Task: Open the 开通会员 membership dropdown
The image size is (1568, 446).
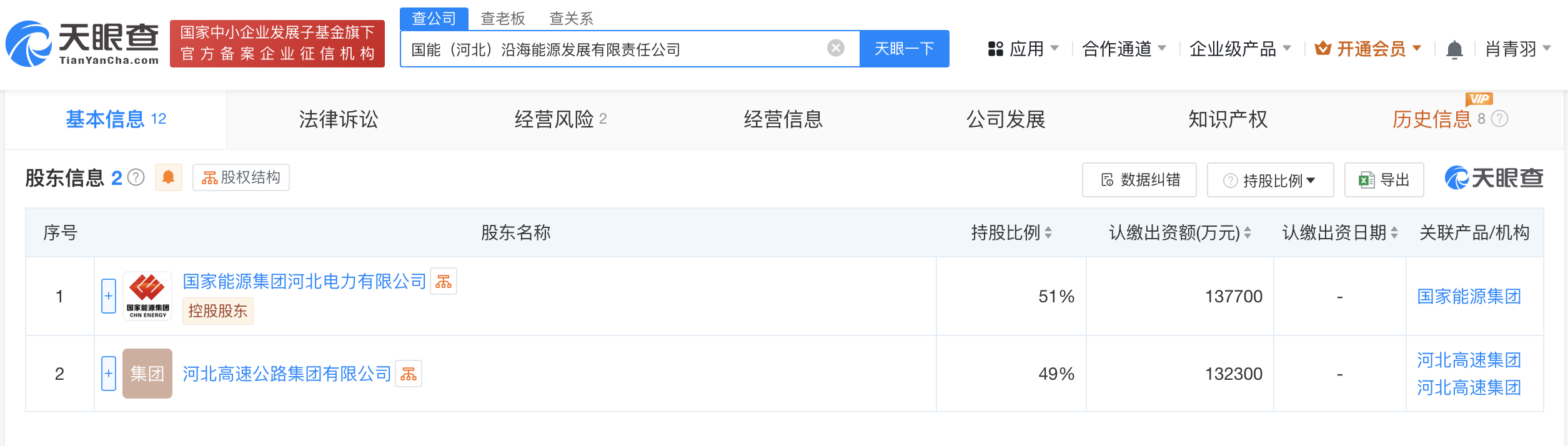Action: point(1367,49)
